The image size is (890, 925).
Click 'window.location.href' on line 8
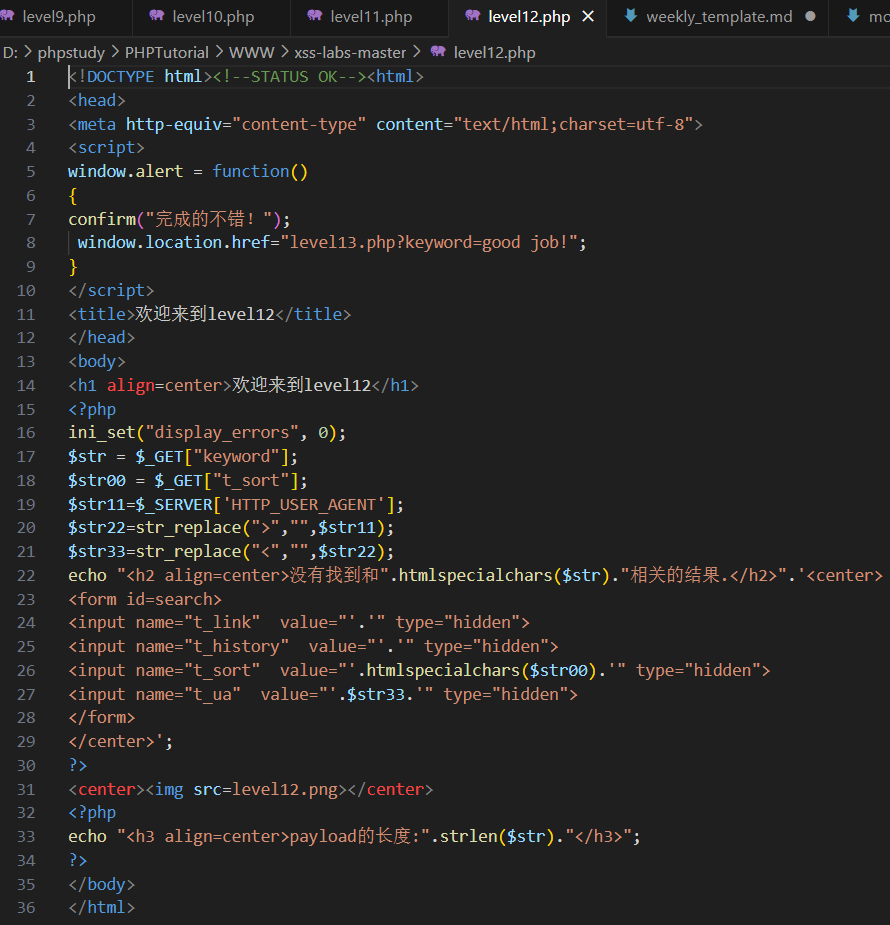(x=173, y=242)
